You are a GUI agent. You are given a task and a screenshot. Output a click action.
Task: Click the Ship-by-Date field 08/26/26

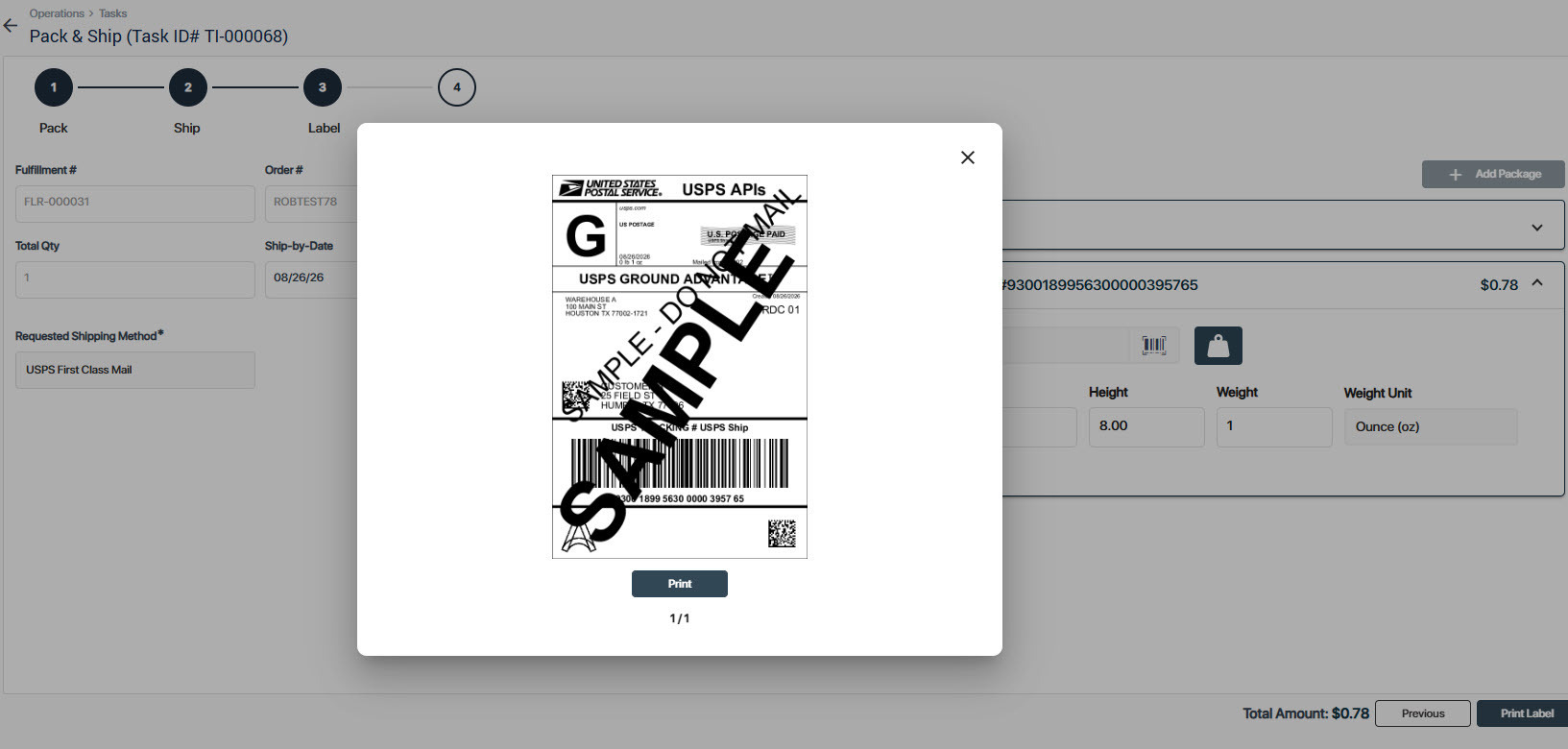[311, 278]
